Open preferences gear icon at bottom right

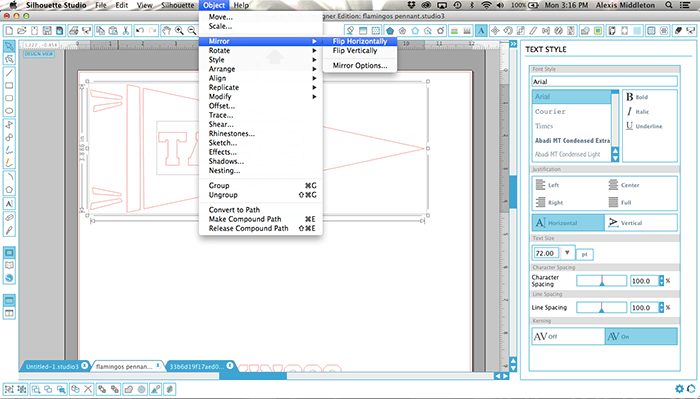tap(679, 389)
